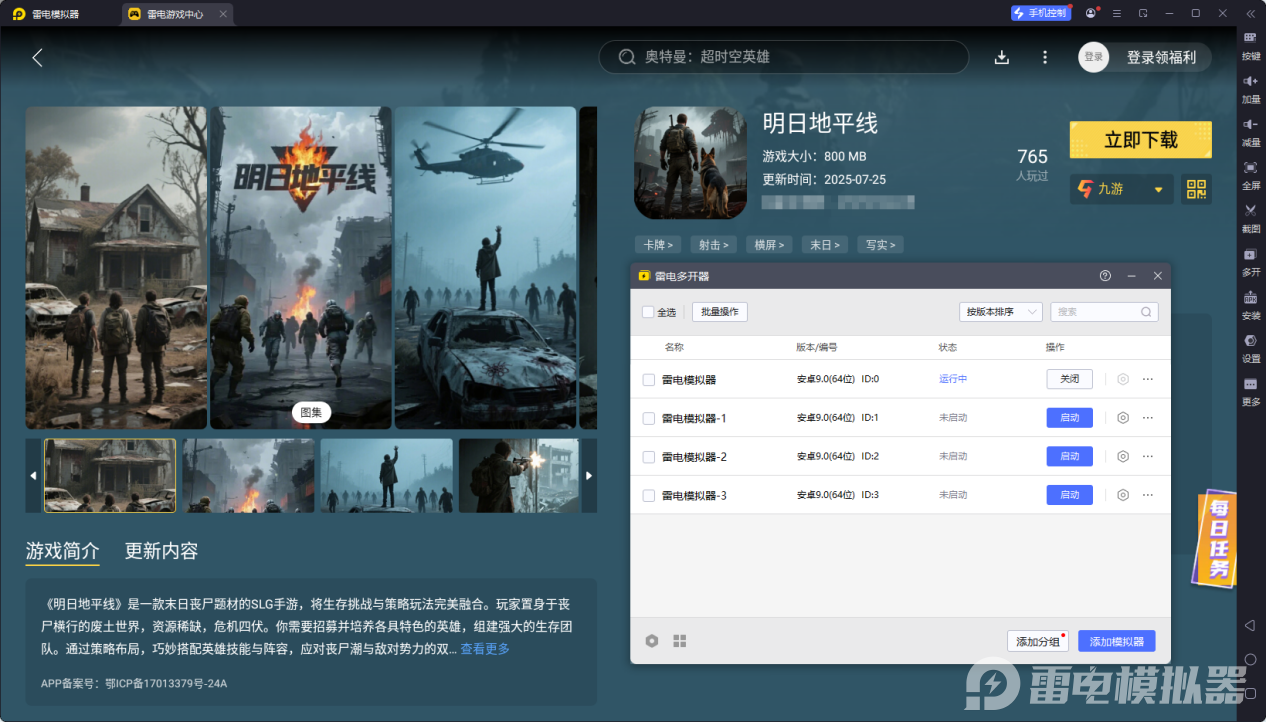Click 关闭 for running 雷电模拟器

pyautogui.click(x=1070, y=379)
